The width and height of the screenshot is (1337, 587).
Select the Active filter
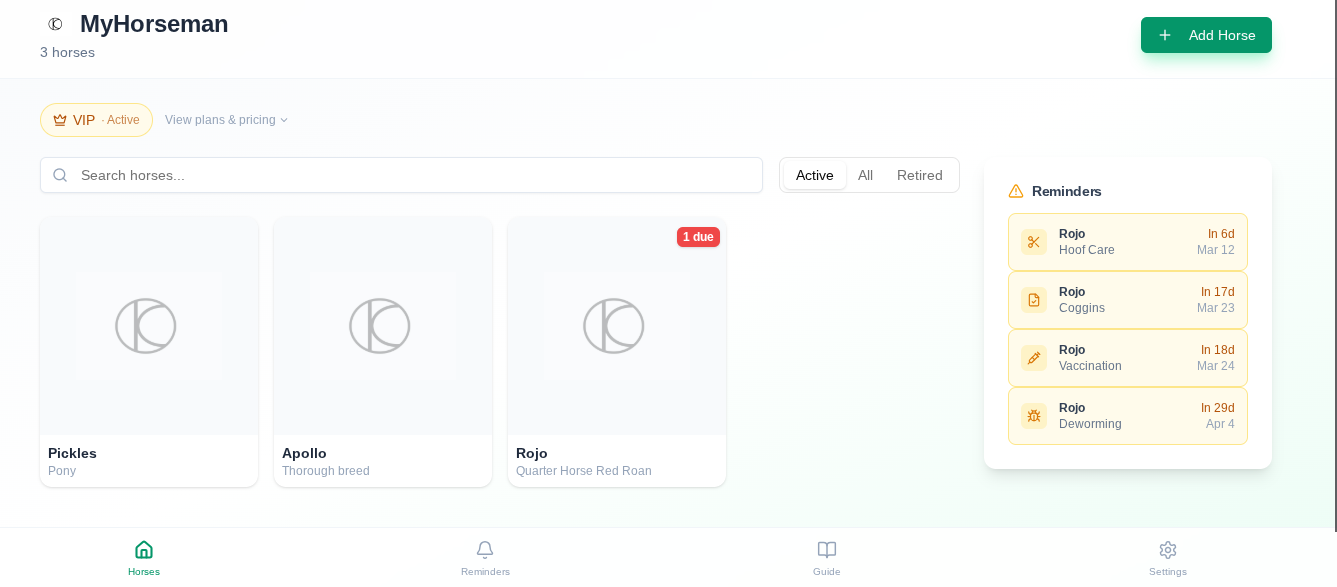click(x=814, y=175)
